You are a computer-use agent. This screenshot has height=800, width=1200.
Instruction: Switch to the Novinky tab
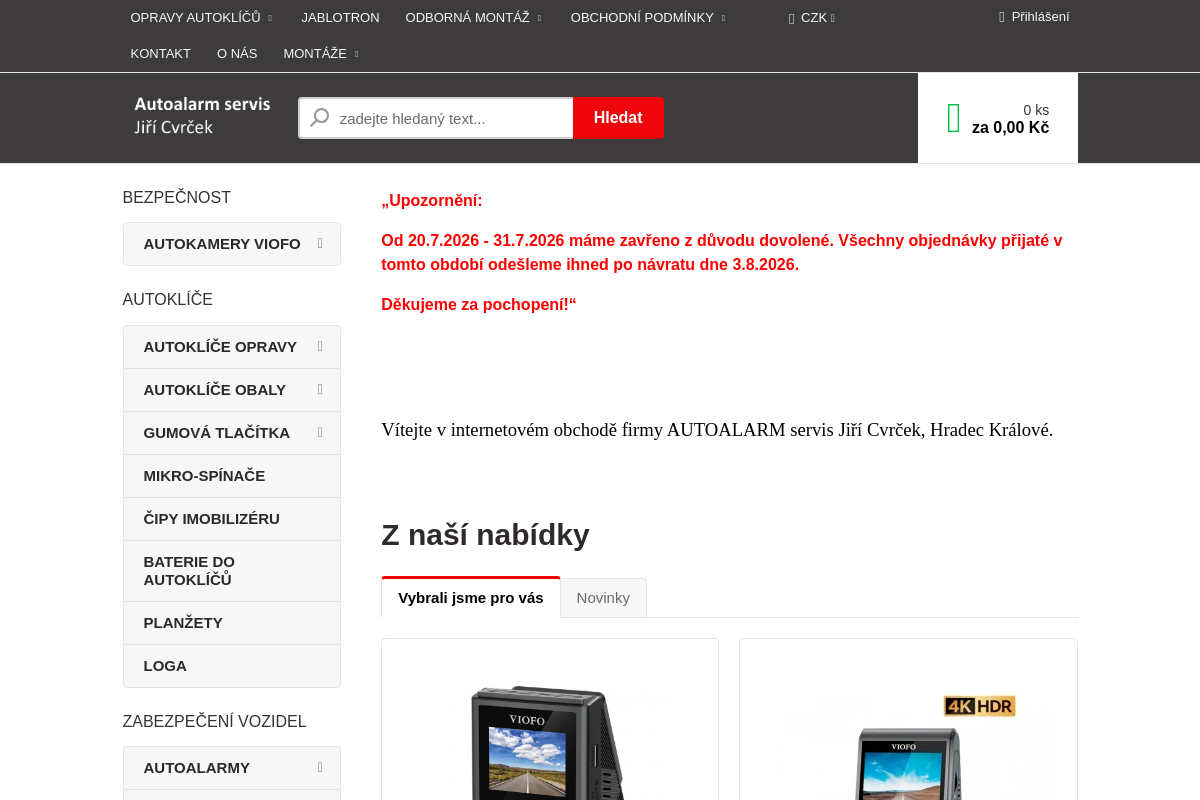pos(603,598)
